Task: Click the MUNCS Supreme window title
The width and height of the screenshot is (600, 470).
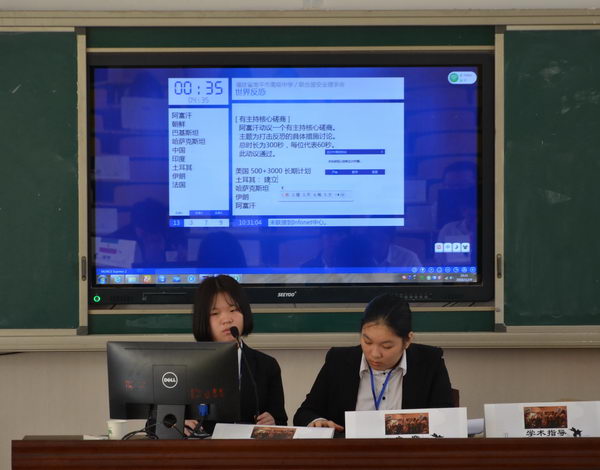Action: (113, 271)
